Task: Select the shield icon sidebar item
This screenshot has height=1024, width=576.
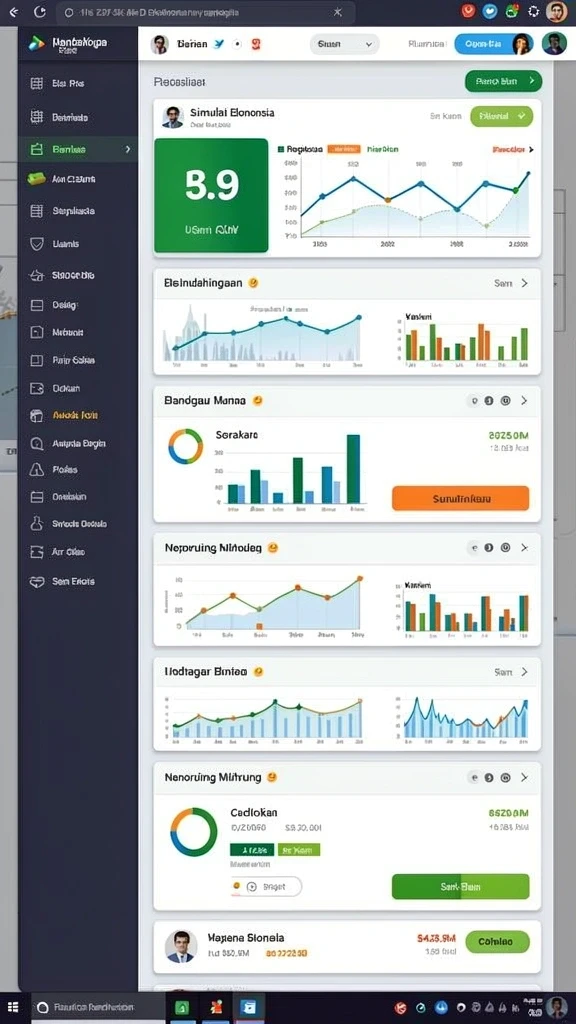Action: click(x=37, y=244)
